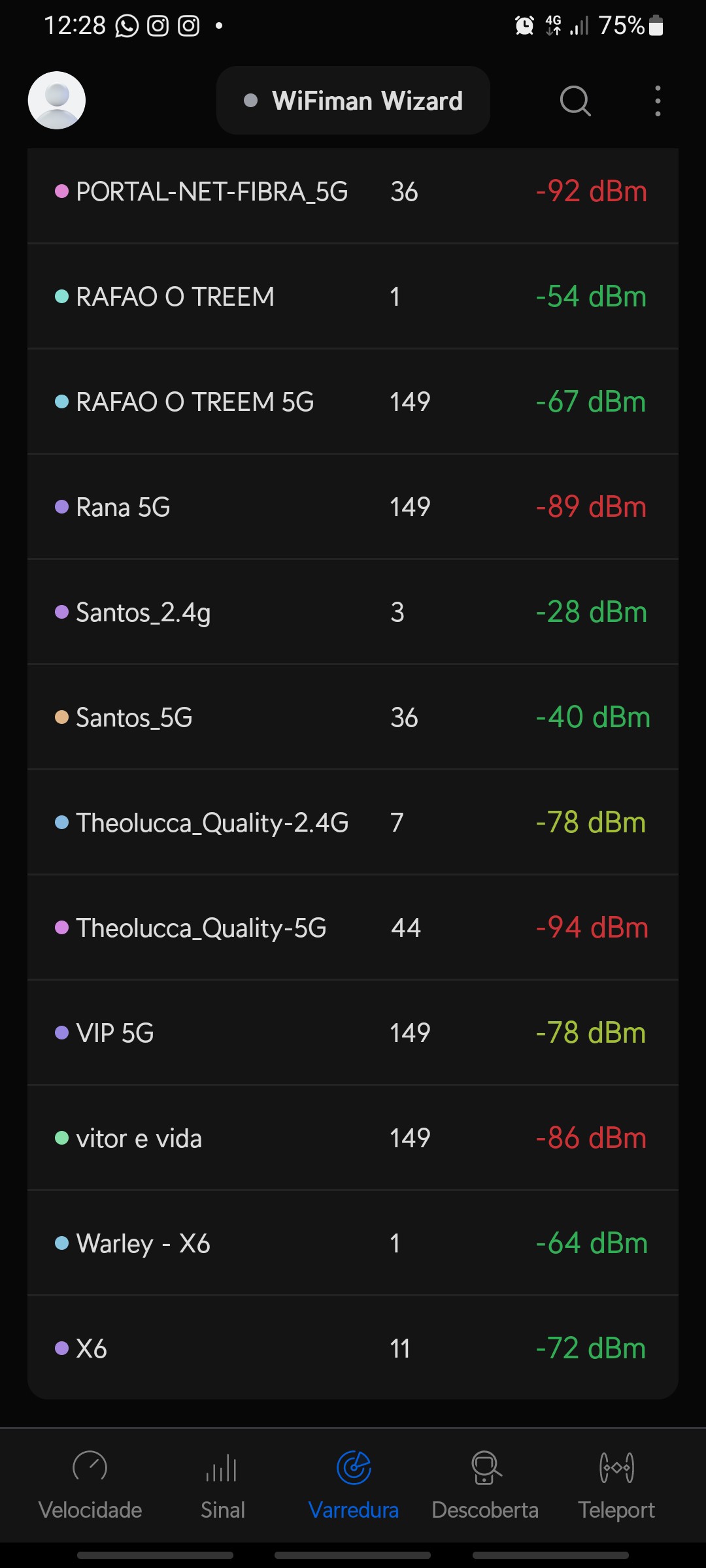Select the vitor e vida network

pyautogui.click(x=353, y=1138)
